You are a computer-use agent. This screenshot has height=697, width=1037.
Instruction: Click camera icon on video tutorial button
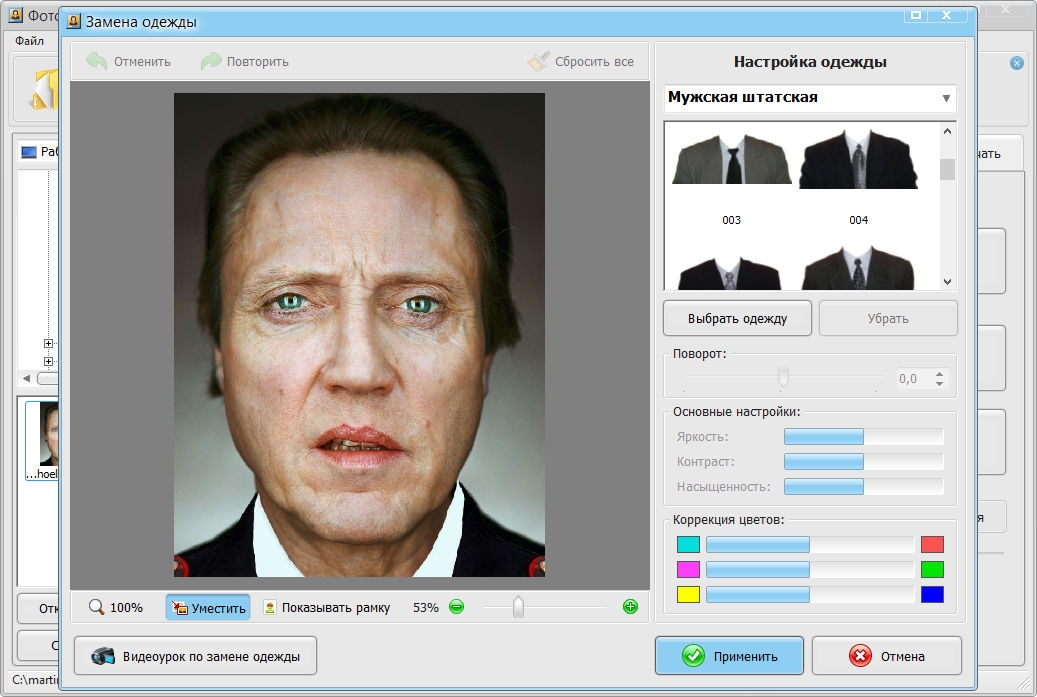pyautogui.click(x=103, y=656)
